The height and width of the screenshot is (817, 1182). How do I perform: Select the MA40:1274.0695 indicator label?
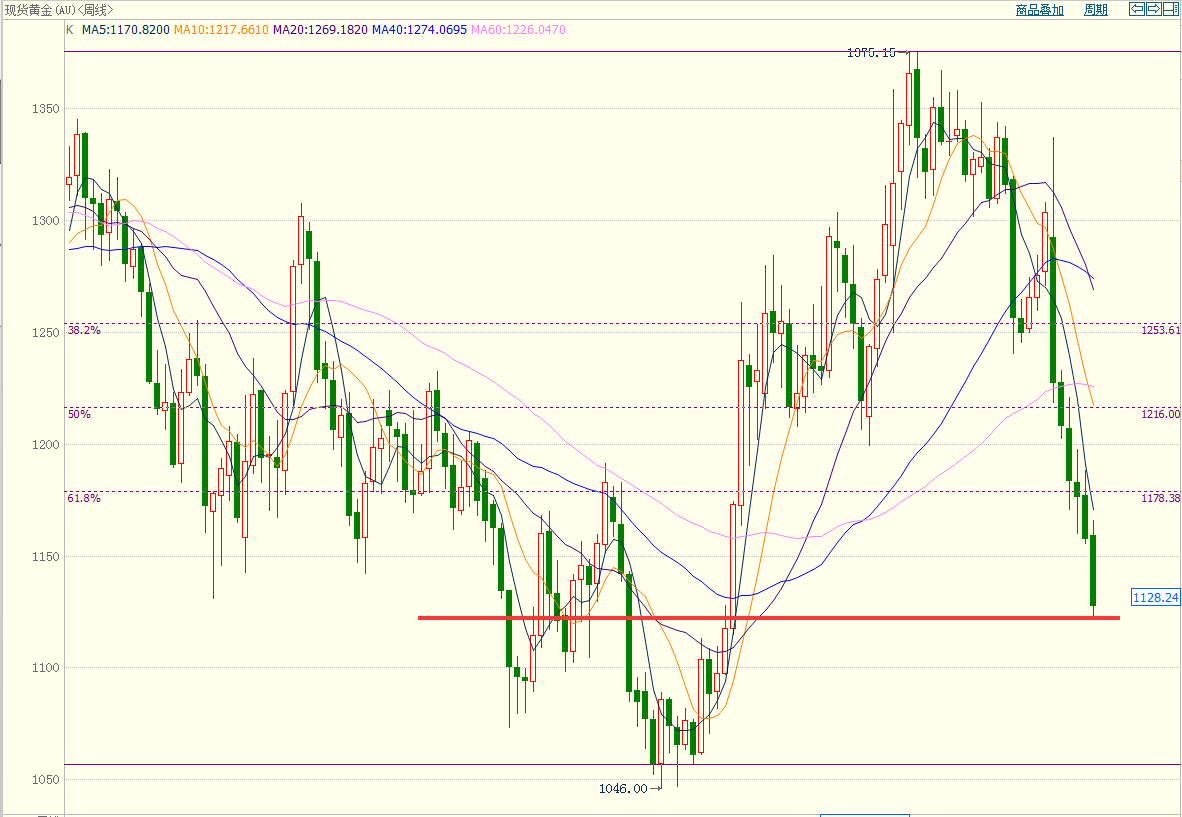click(419, 30)
